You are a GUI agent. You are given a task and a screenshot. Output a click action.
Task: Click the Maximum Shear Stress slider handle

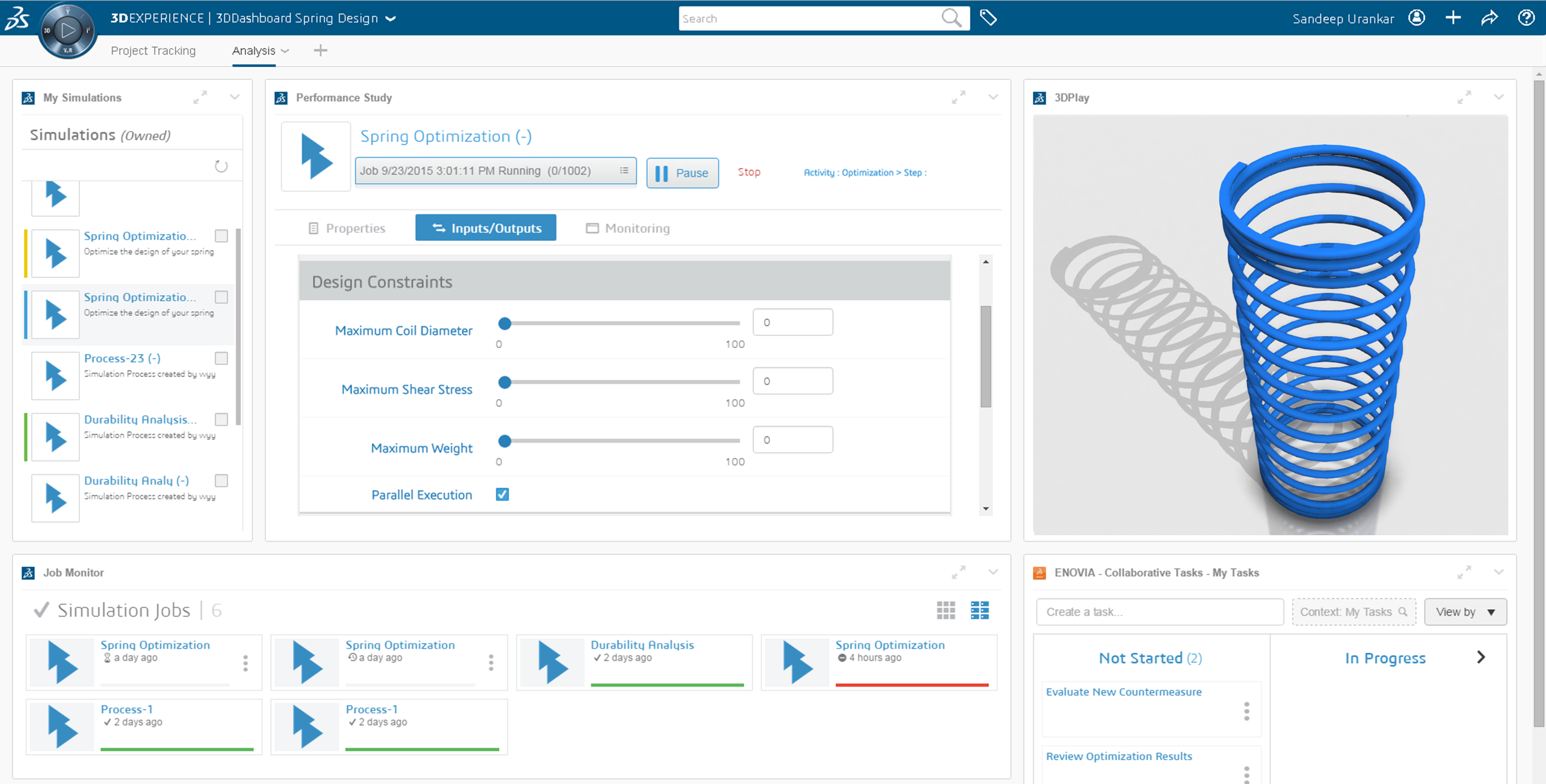point(505,382)
